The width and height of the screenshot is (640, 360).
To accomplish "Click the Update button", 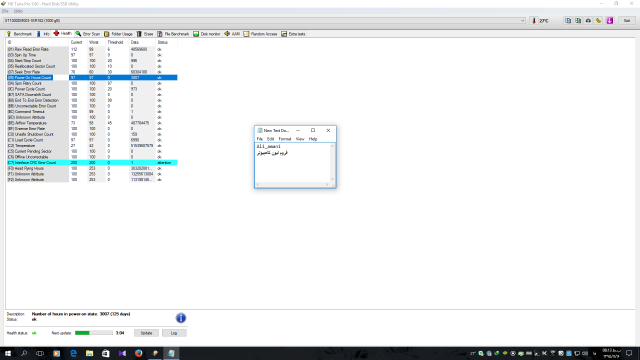I will coord(146,333).
